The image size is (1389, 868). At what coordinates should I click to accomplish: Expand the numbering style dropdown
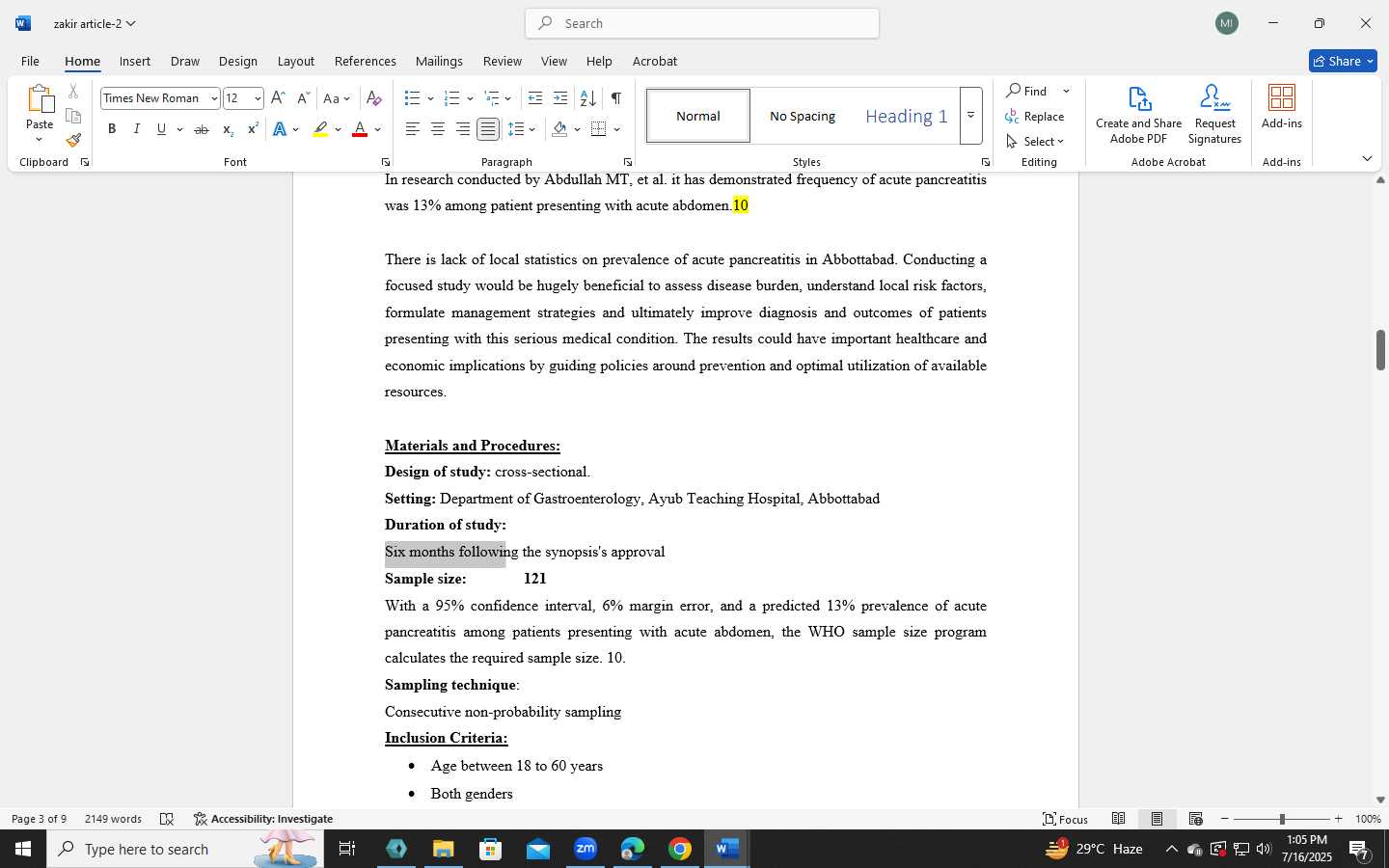pyautogui.click(x=470, y=98)
